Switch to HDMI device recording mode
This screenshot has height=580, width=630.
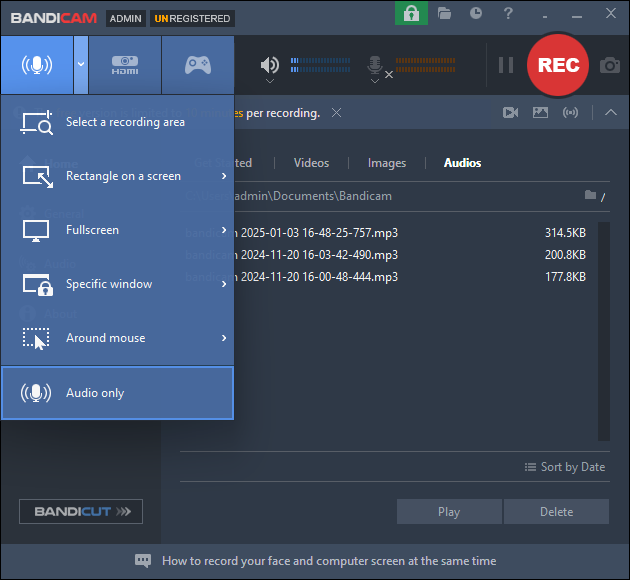[125, 65]
